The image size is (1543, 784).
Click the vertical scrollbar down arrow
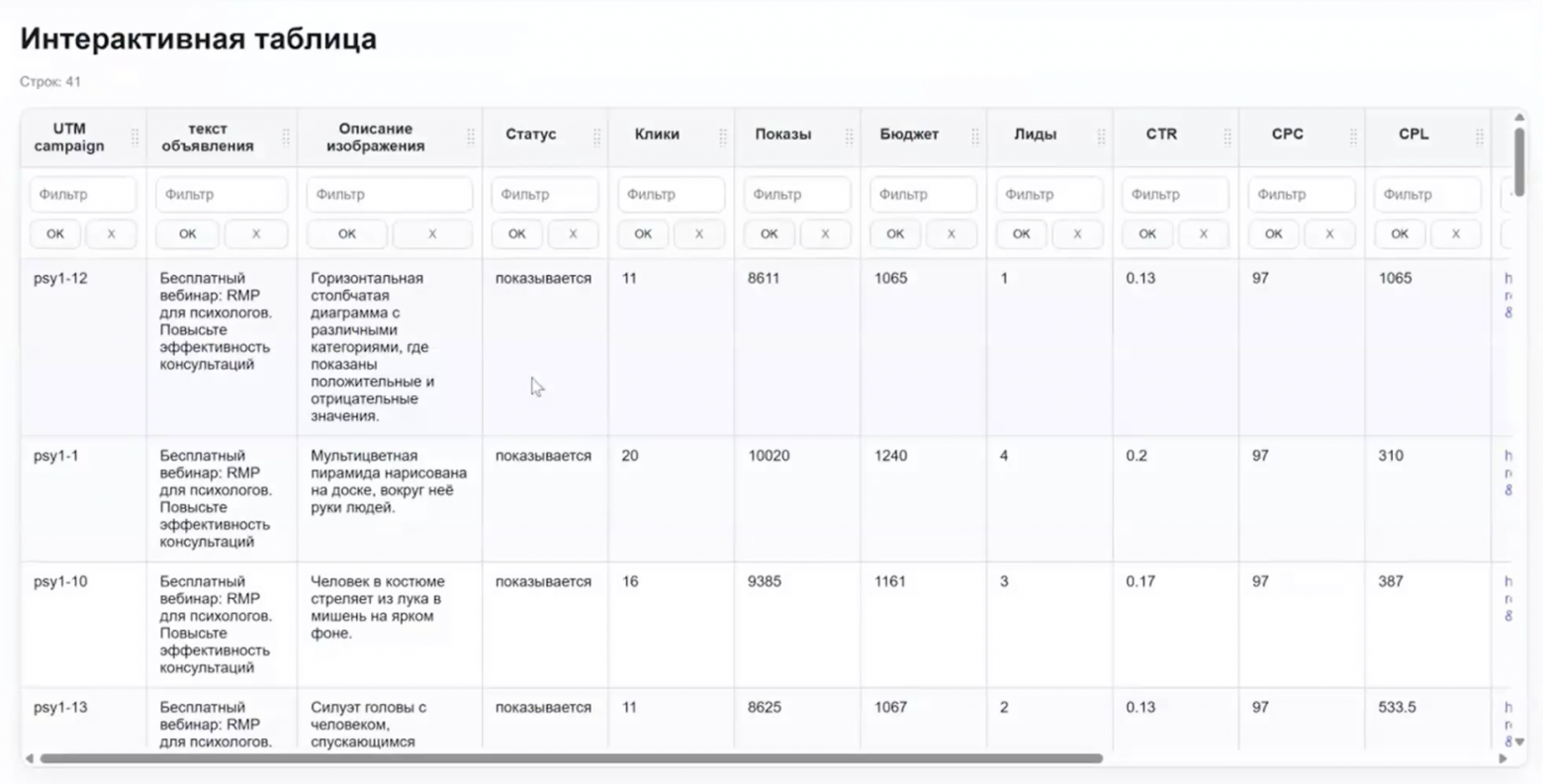pos(1520,740)
